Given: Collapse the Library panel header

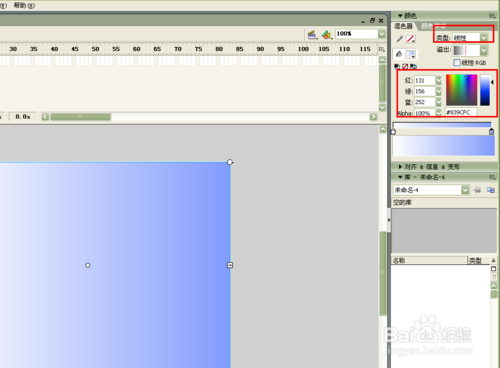Looking at the screenshot, I should click(400, 177).
